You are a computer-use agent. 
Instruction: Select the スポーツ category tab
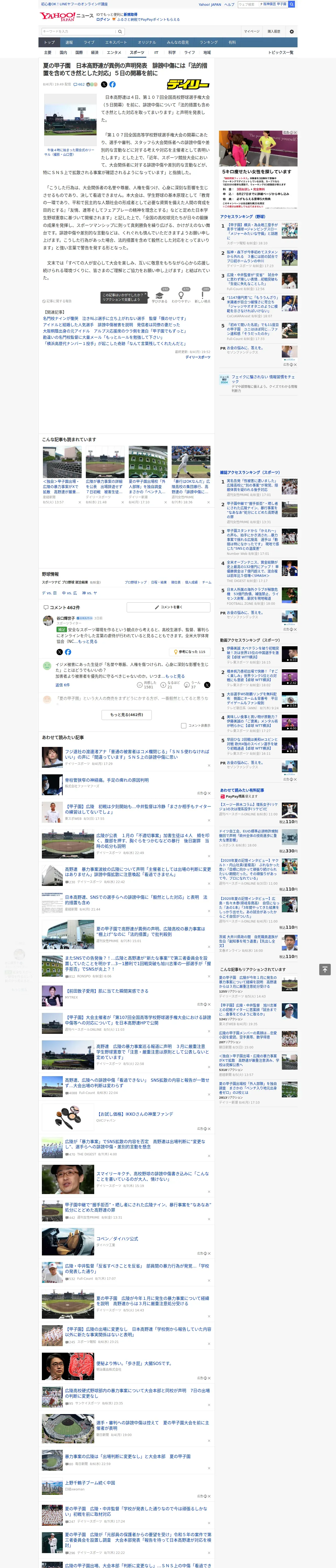click(x=137, y=53)
